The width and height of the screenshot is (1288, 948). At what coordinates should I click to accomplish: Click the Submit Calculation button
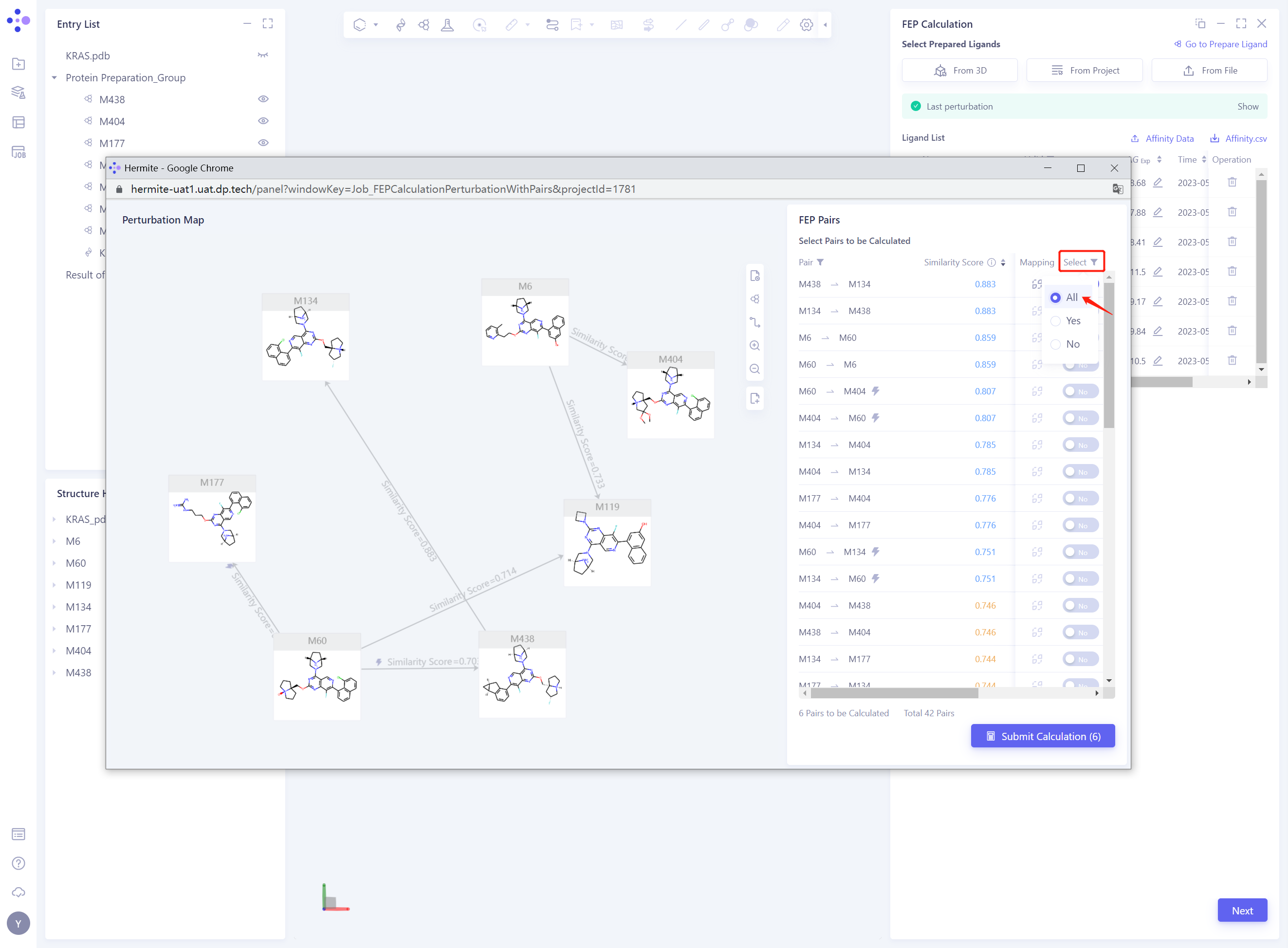coord(1043,736)
